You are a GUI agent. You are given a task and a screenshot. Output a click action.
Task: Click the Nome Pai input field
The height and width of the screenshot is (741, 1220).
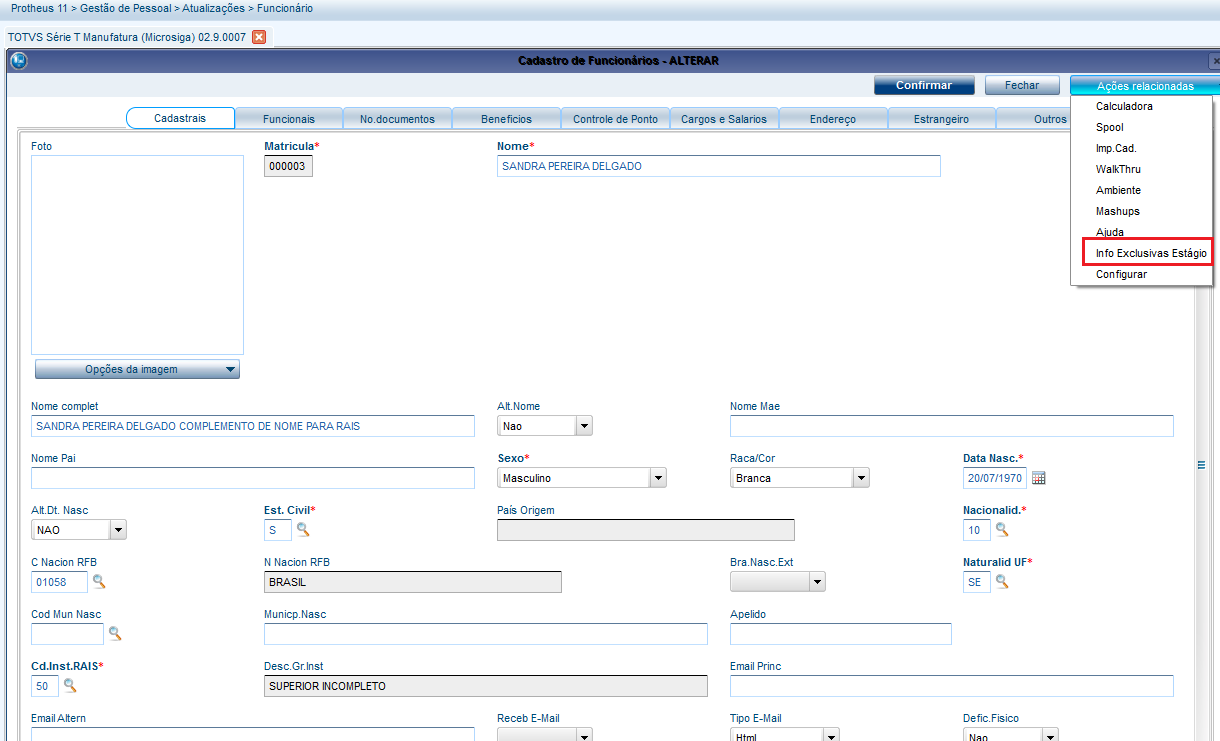[253, 478]
